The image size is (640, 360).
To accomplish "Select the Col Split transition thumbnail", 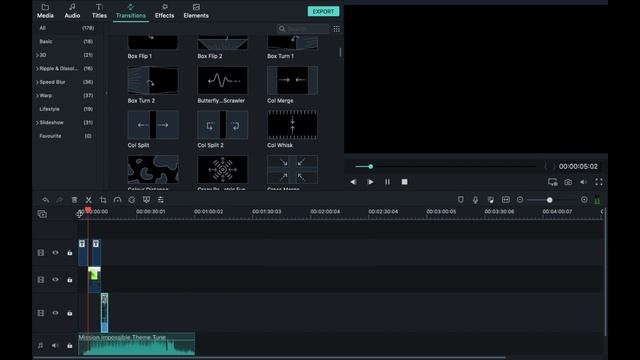I will 153,124.
